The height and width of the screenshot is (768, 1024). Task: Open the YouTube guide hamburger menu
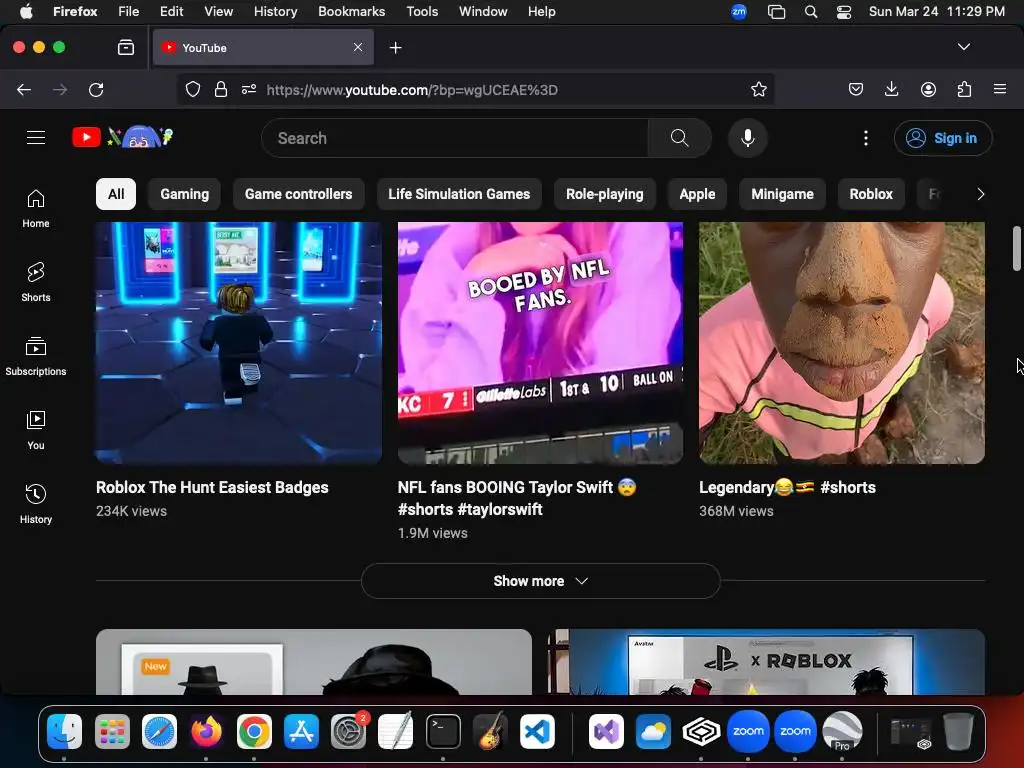click(36, 138)
